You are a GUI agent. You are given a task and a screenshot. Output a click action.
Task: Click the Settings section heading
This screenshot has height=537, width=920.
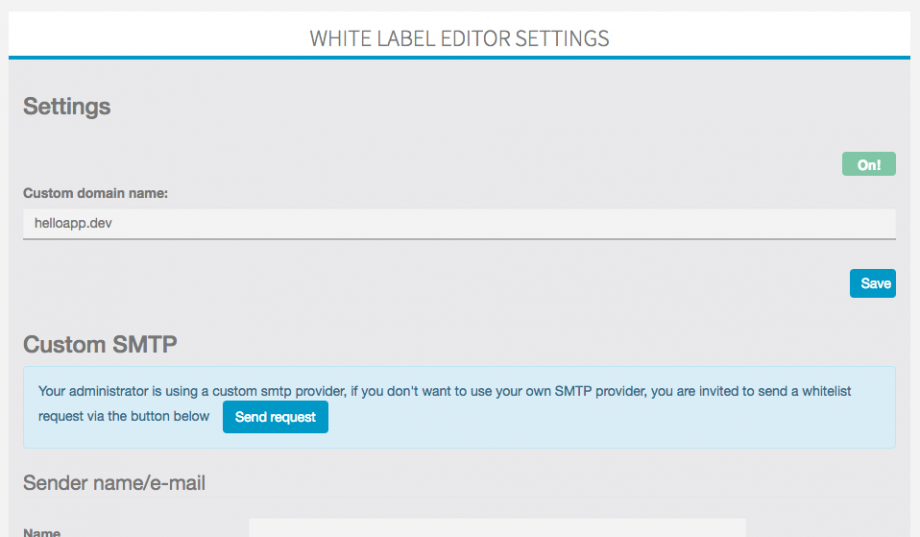click(67, 106)
